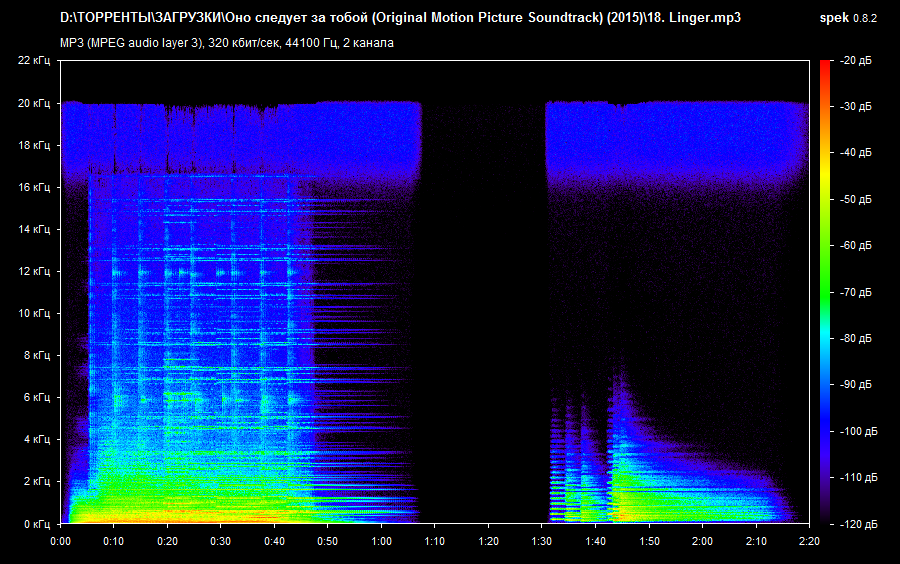
Task: Click the '-120 дБ' level scale label
Action: click(858, 524)
